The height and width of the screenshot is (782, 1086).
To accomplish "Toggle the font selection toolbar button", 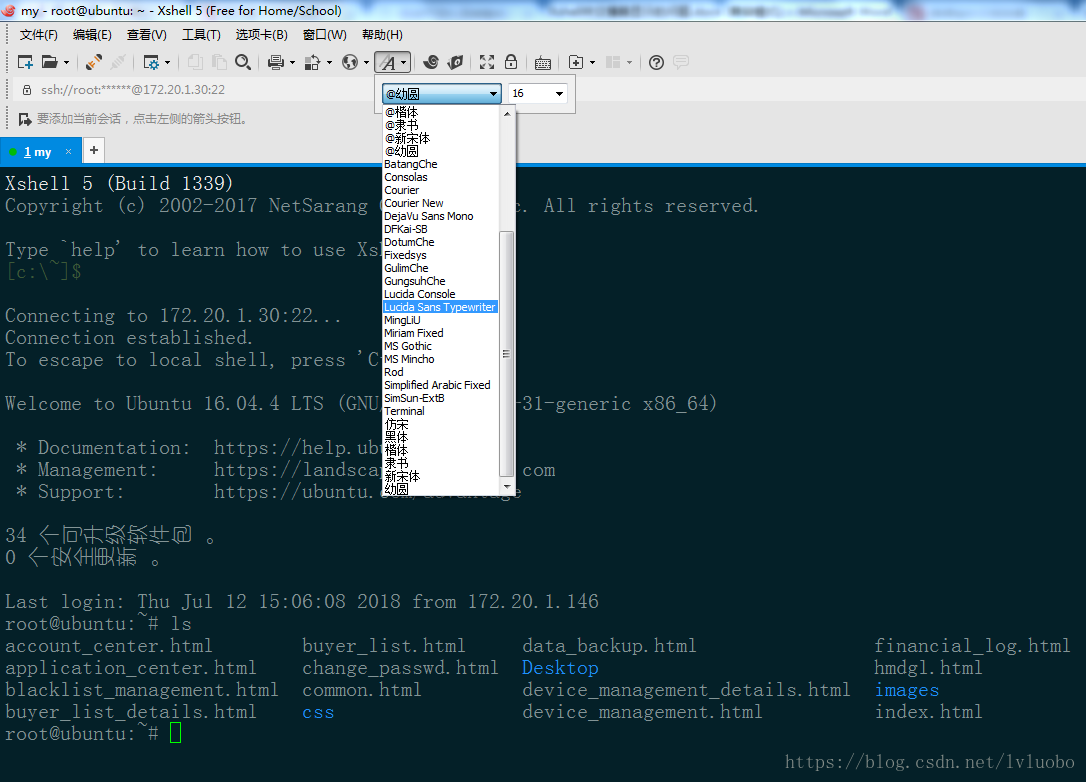I will (389, 61).
